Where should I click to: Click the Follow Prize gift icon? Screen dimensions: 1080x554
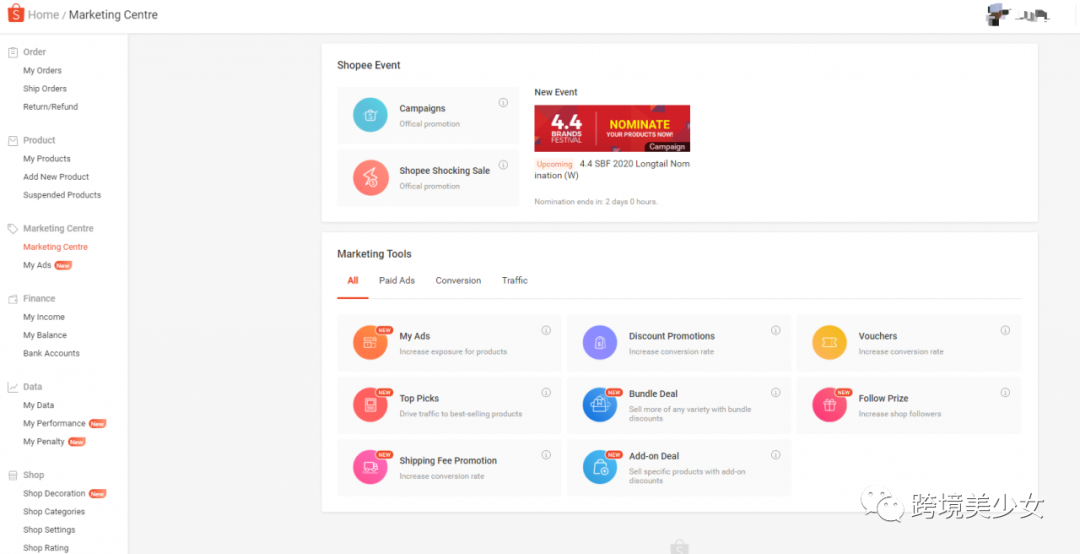click(829, 404)
